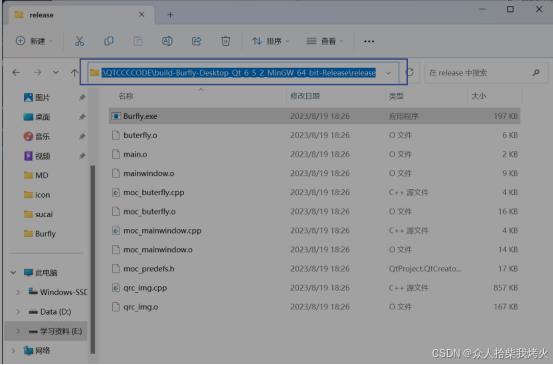The image size is (553, 365).
Task: Click the Burfly.exe application icon
Action: tap(116, 116)
